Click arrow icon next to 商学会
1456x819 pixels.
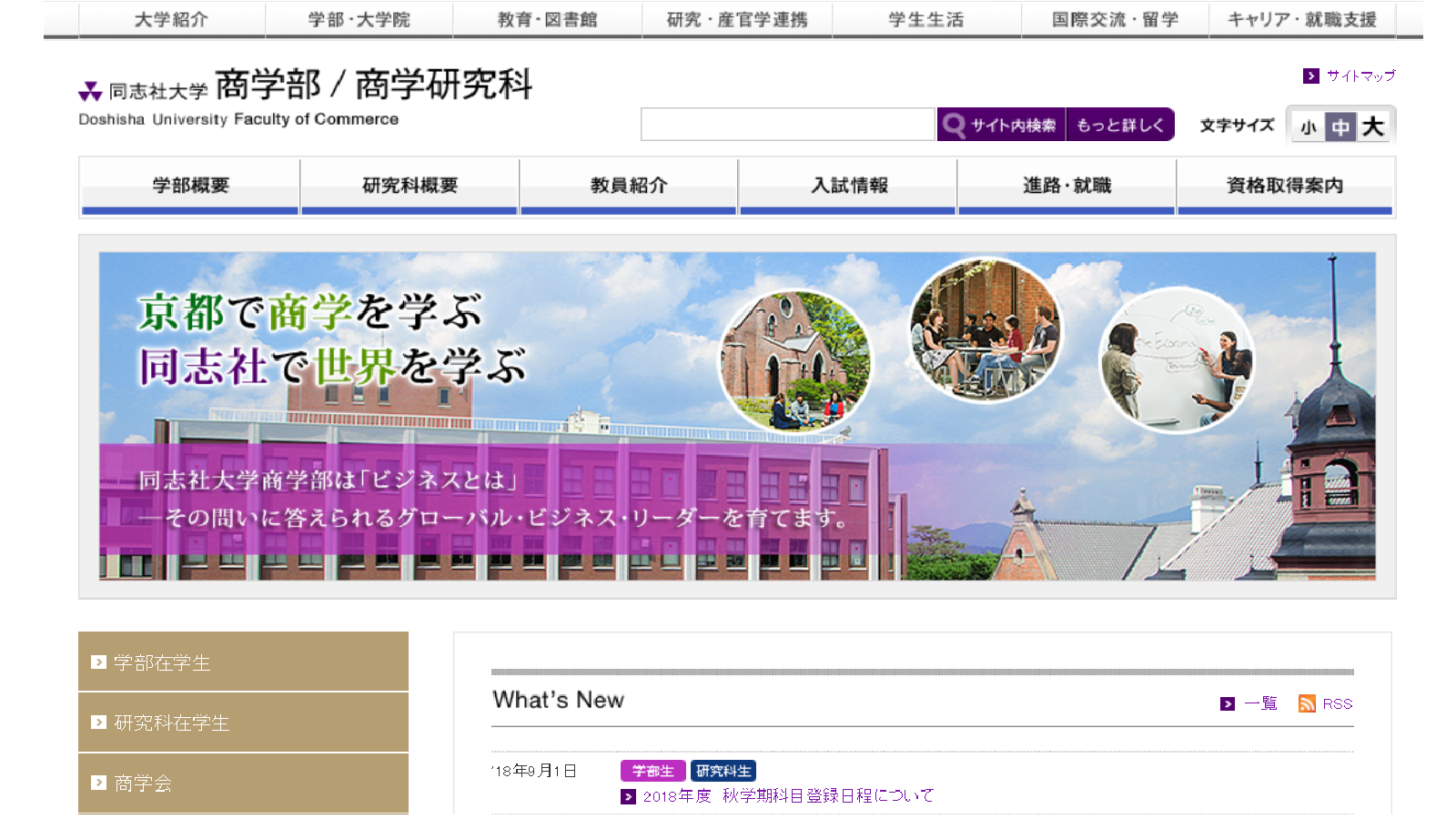click(x=98, y=783)
